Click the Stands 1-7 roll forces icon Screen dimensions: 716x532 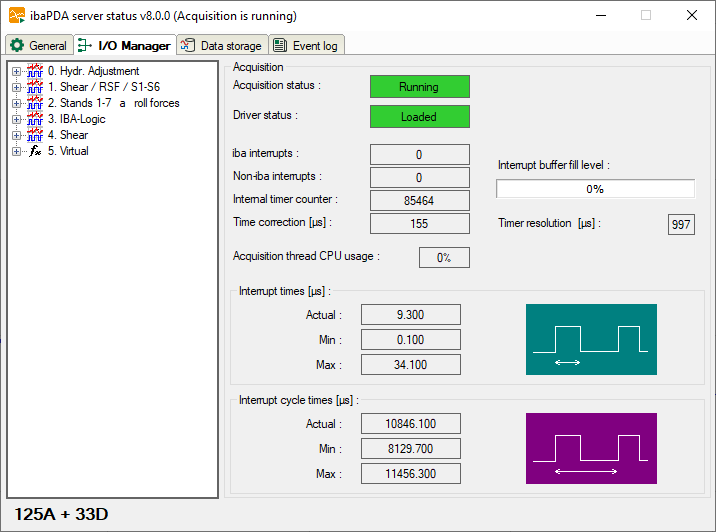coord(35,103)
